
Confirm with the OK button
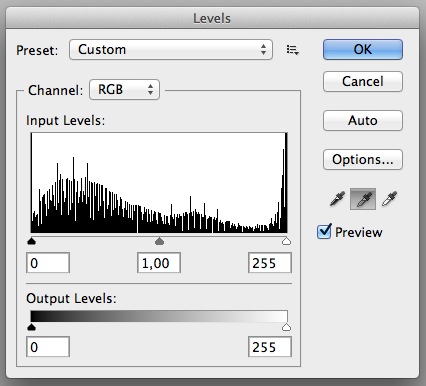coord(363,50)
